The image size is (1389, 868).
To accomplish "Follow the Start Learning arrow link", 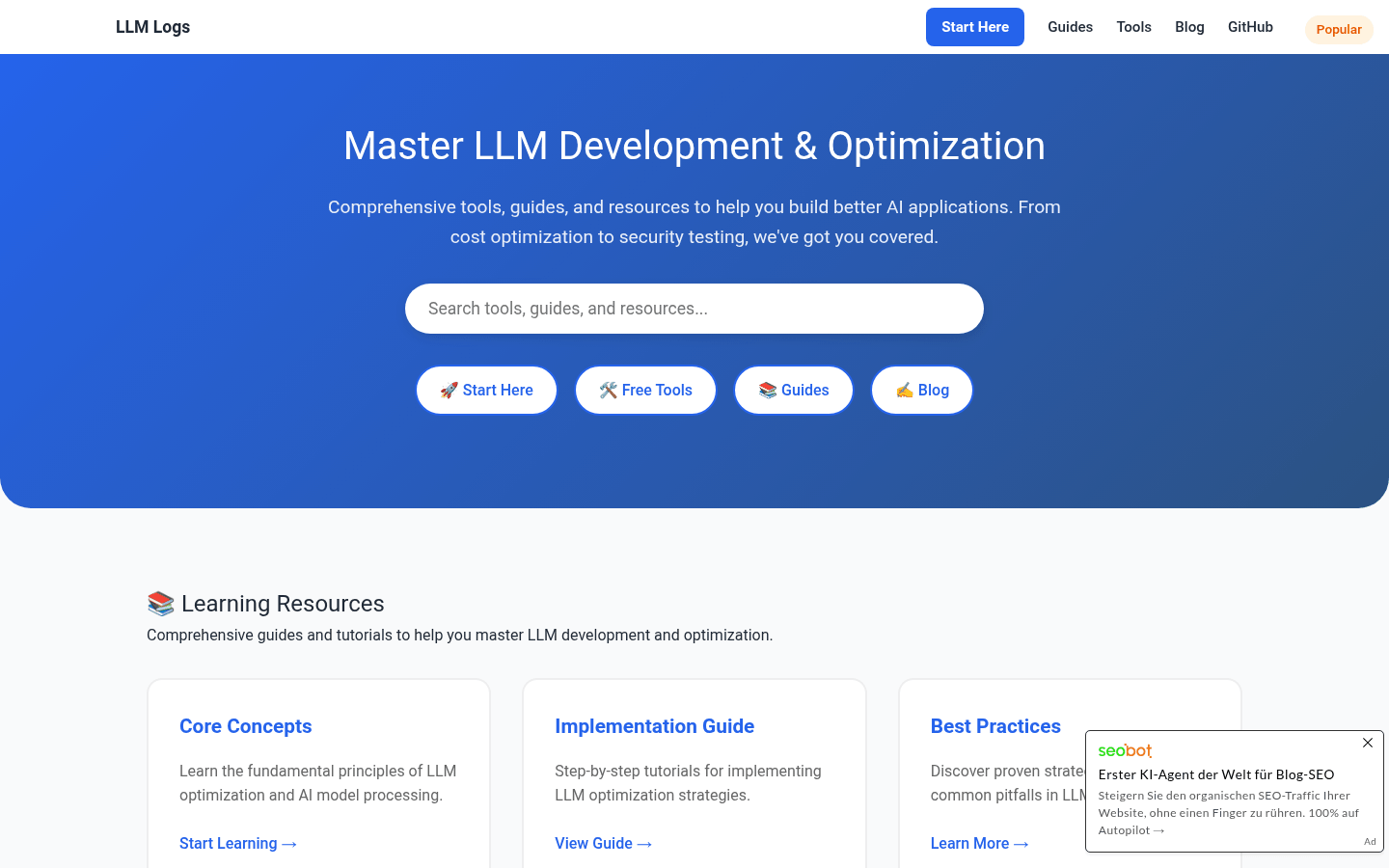I will pos(237,844).
